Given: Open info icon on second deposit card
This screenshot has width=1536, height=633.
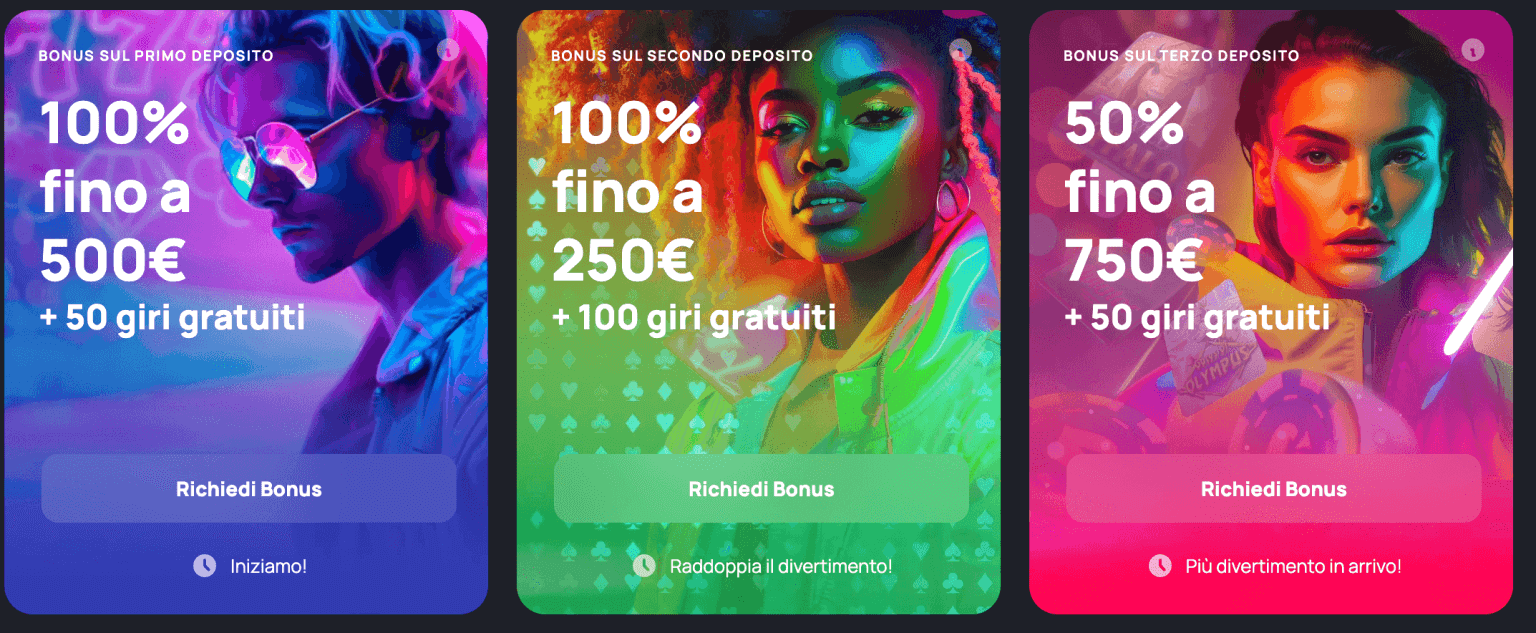Looking at the screenshot, I should (960, 49).
